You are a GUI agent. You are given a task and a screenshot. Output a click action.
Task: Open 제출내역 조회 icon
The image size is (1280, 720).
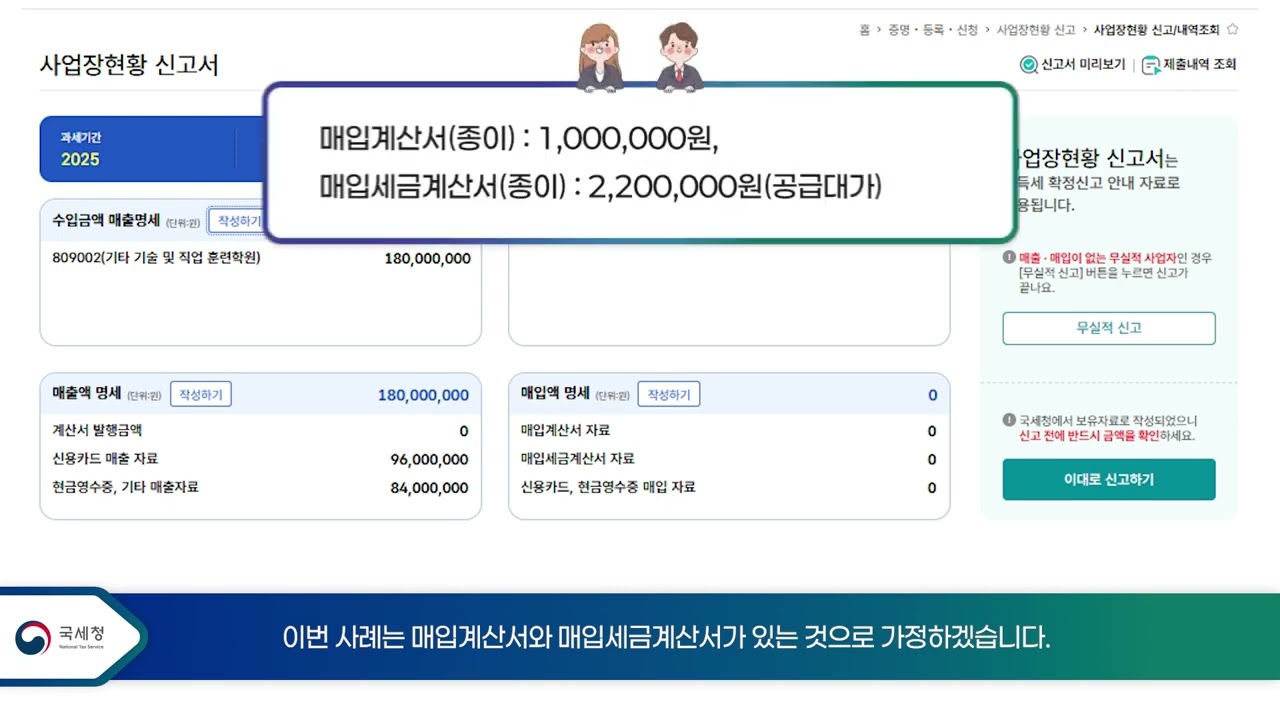1151,65
